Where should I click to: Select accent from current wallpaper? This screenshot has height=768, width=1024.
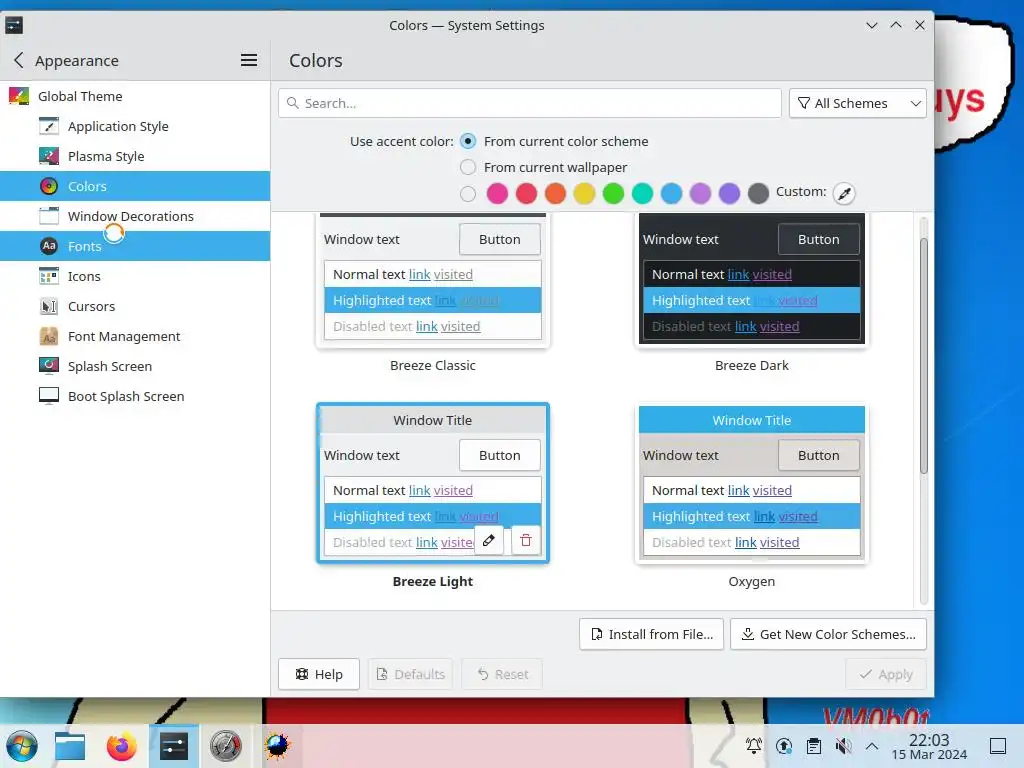click(468, 167)
